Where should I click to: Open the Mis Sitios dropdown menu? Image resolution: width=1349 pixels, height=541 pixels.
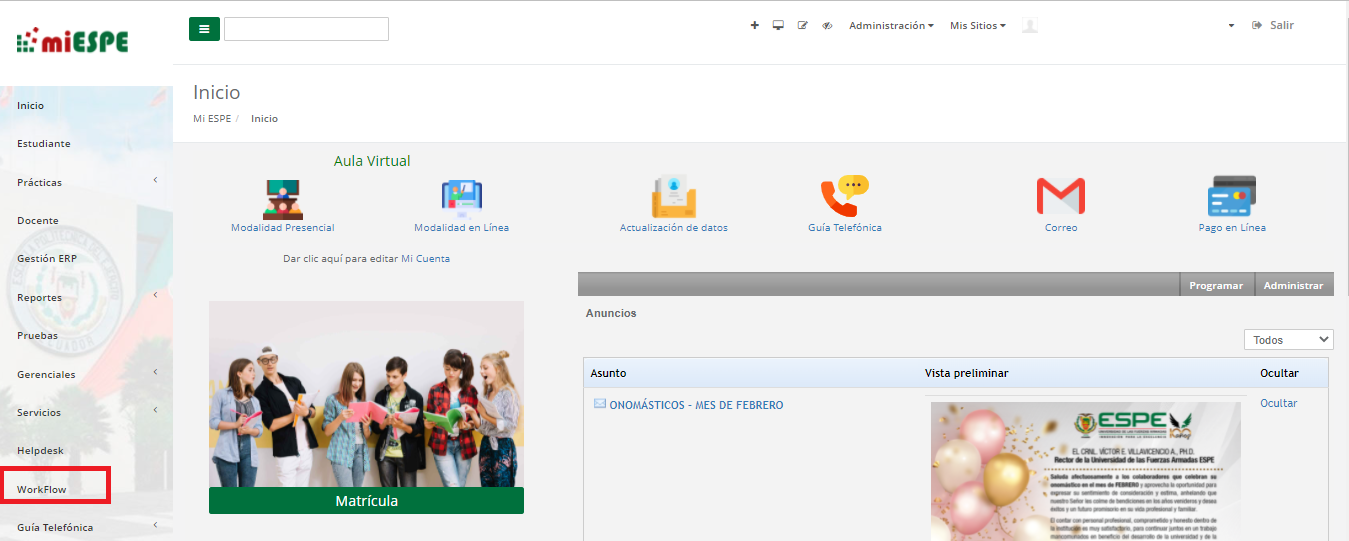click(977, 26)
